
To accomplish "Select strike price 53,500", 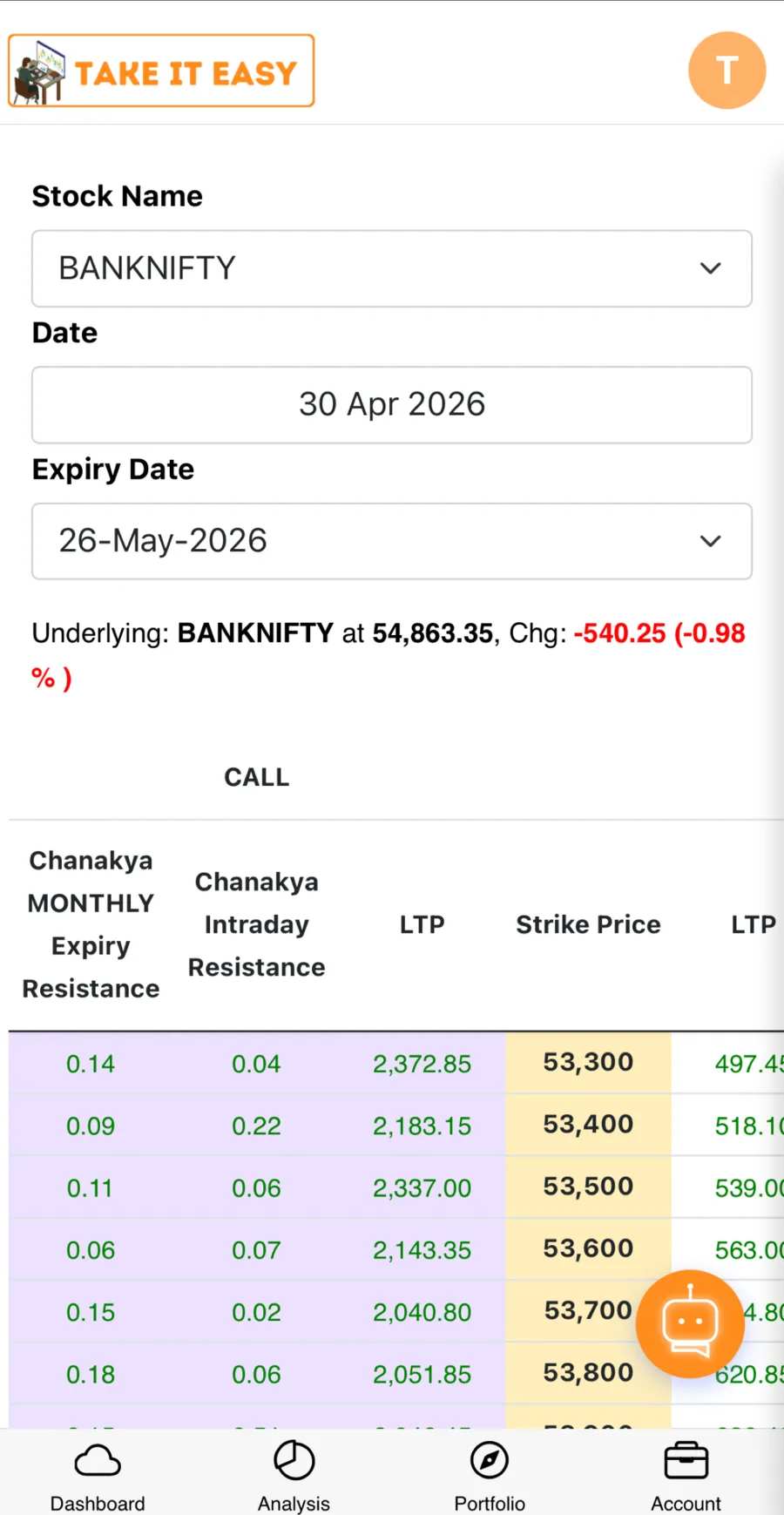I will pos(588,1187).
